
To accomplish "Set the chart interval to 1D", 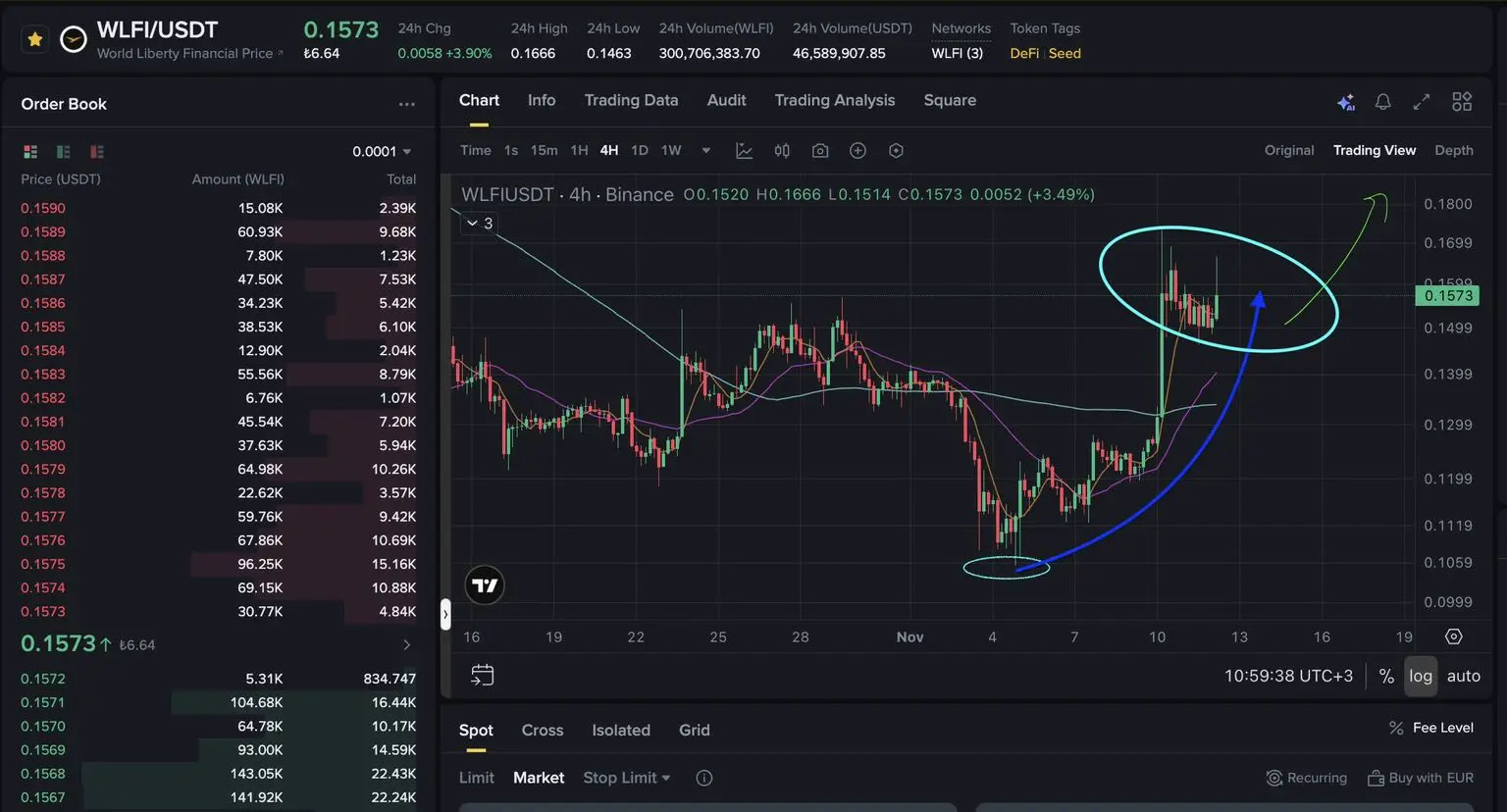I will pyautogui.click(x=640, y=150).
